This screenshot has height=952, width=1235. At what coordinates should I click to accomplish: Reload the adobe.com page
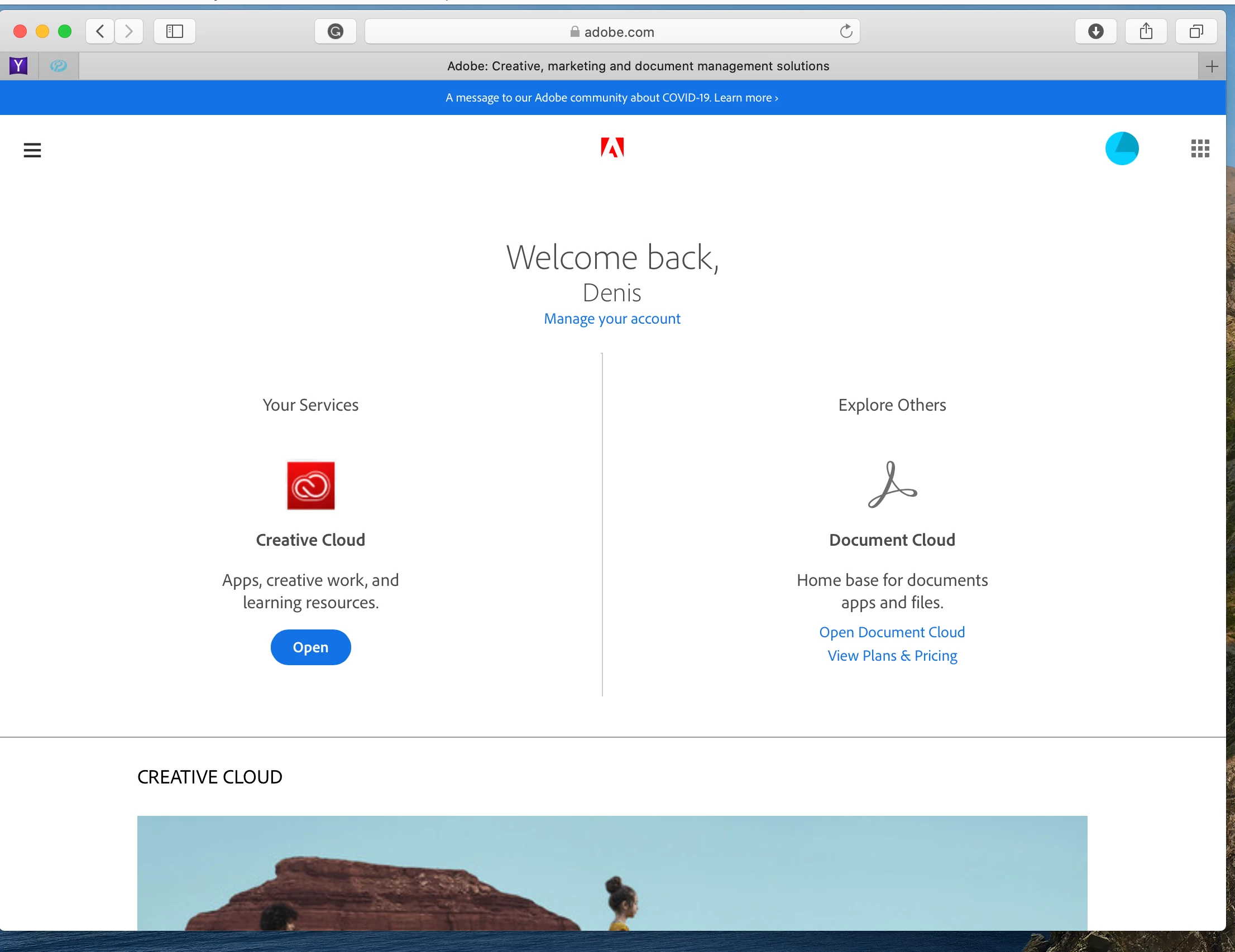pos(846,31)
